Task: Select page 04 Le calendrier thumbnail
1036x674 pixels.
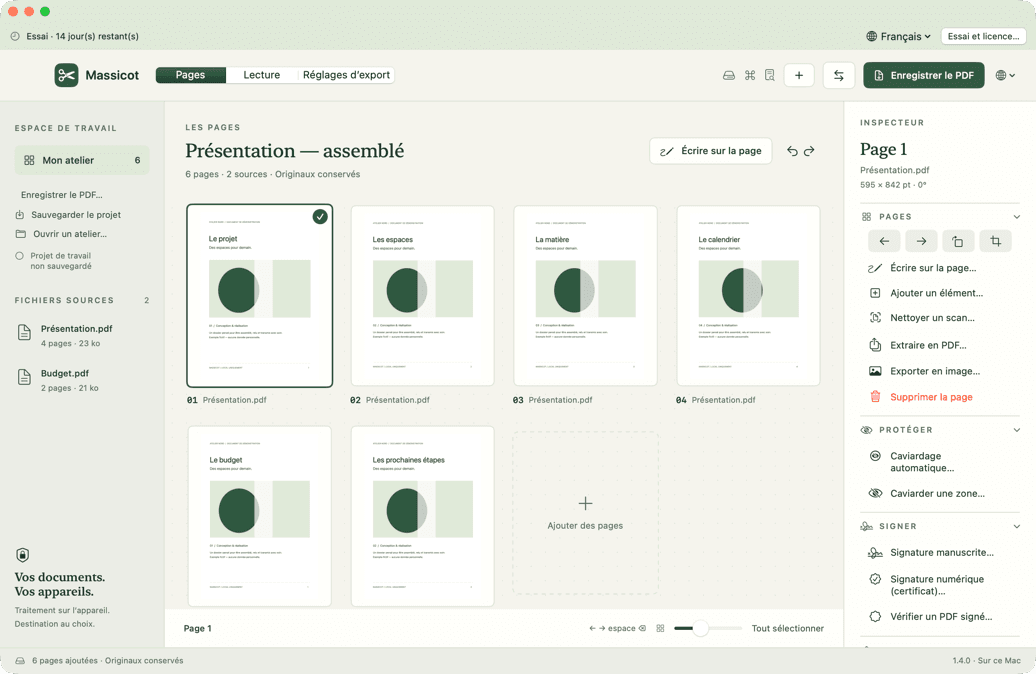Action: [x=749, y=295]
